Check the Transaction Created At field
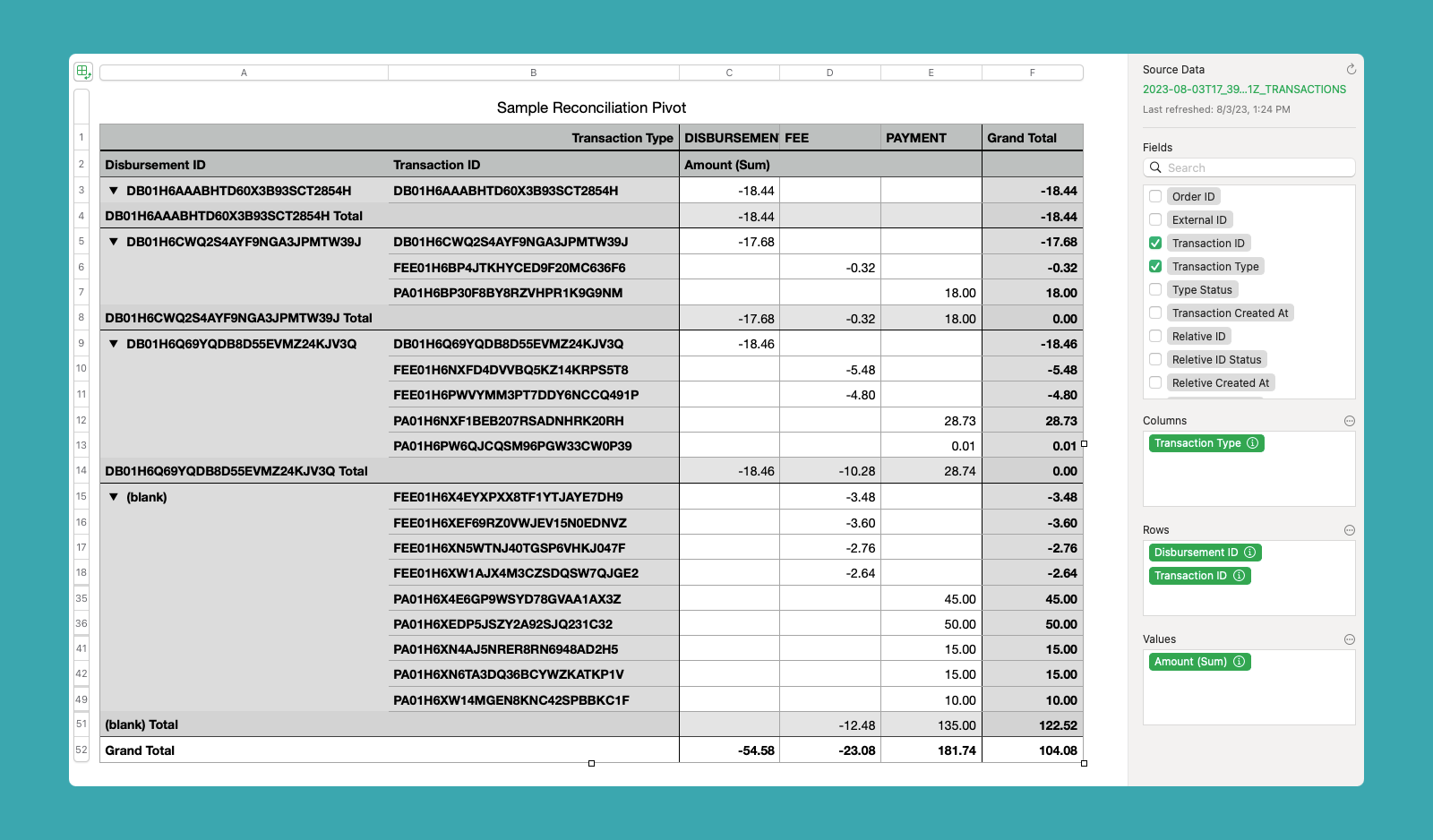Screen dimensions: 1433x840 (1155, 313)
